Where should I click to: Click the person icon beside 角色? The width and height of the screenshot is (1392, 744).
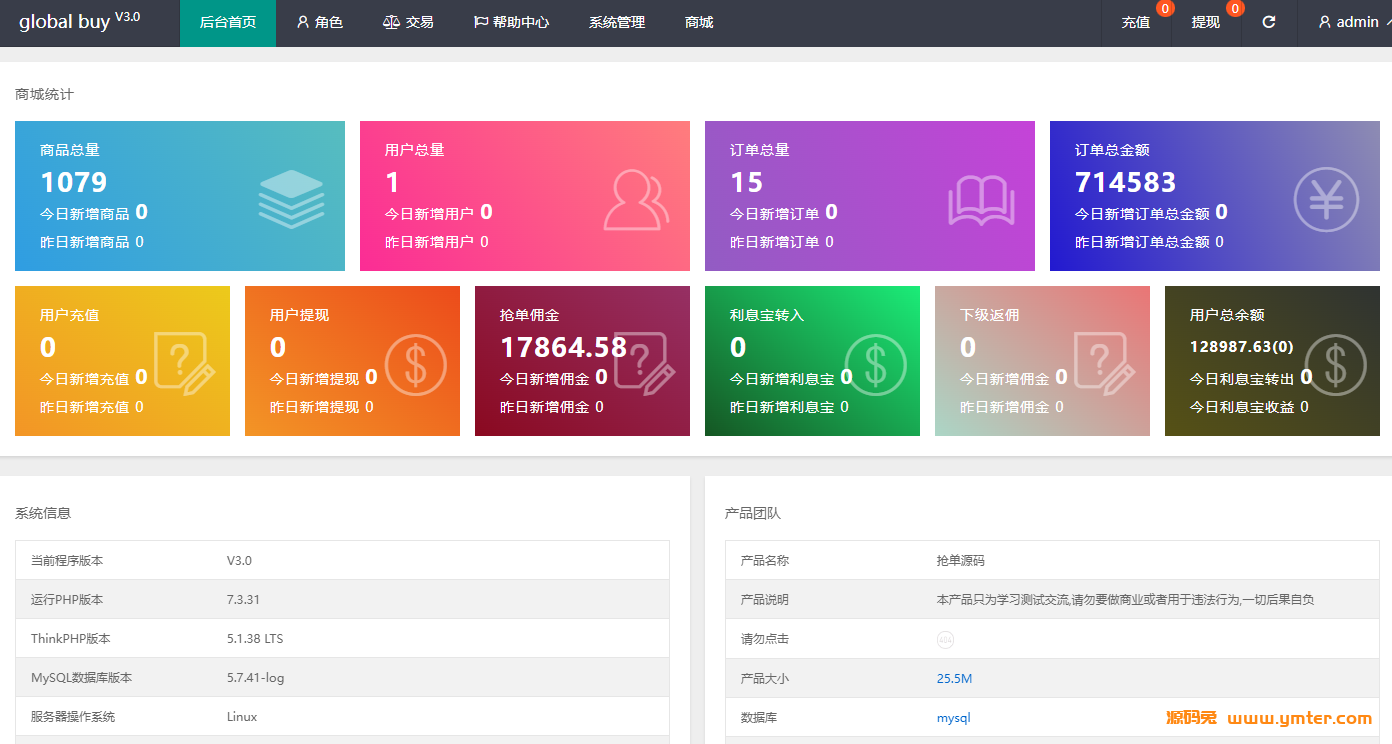click(303, 22)
